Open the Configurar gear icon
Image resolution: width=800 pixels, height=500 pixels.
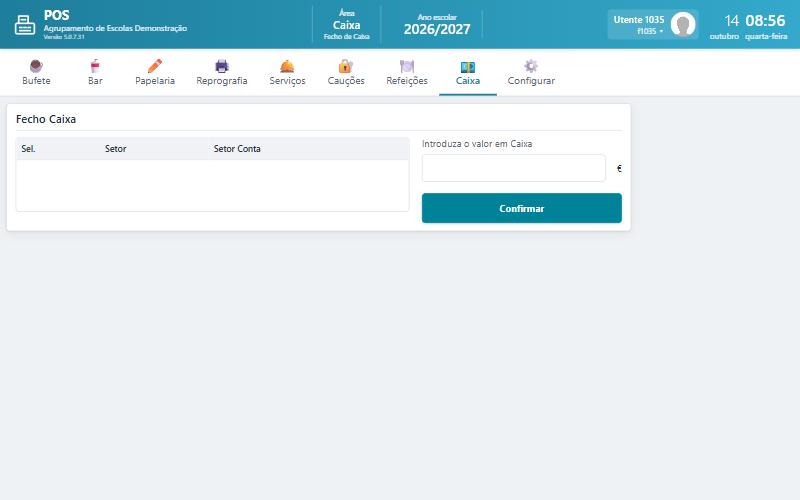click(x=531, y=66)
